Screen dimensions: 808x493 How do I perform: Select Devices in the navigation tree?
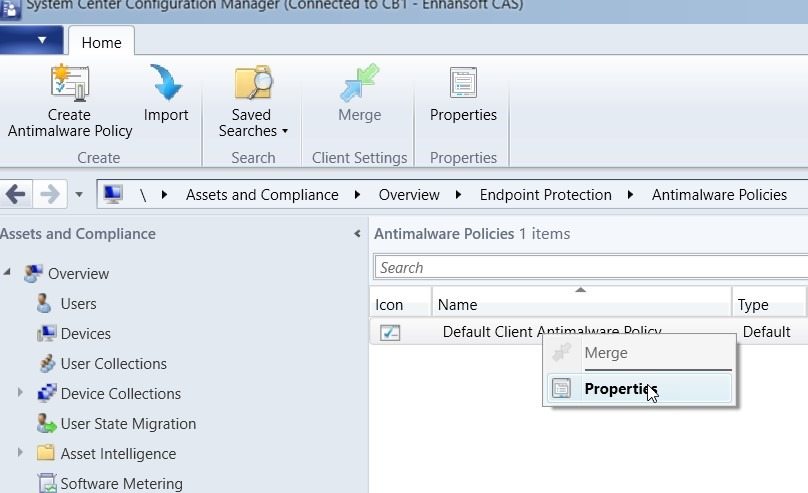(x=86, y=333)
